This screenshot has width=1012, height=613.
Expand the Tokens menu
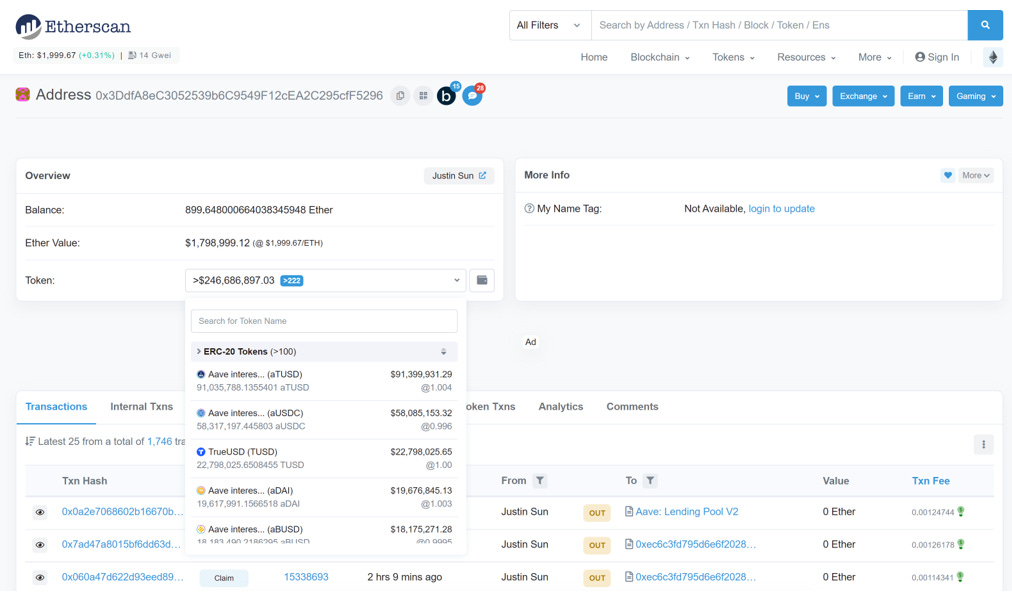point(733,57)
